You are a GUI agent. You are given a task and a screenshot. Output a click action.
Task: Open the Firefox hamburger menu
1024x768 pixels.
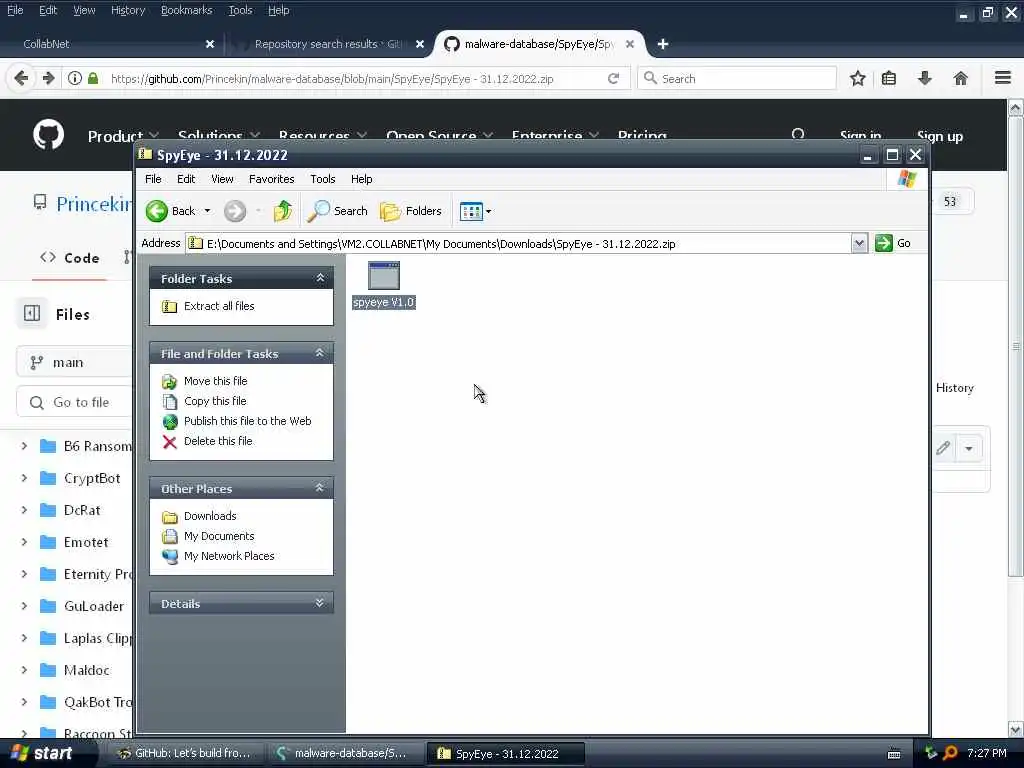coord(1003,78)
